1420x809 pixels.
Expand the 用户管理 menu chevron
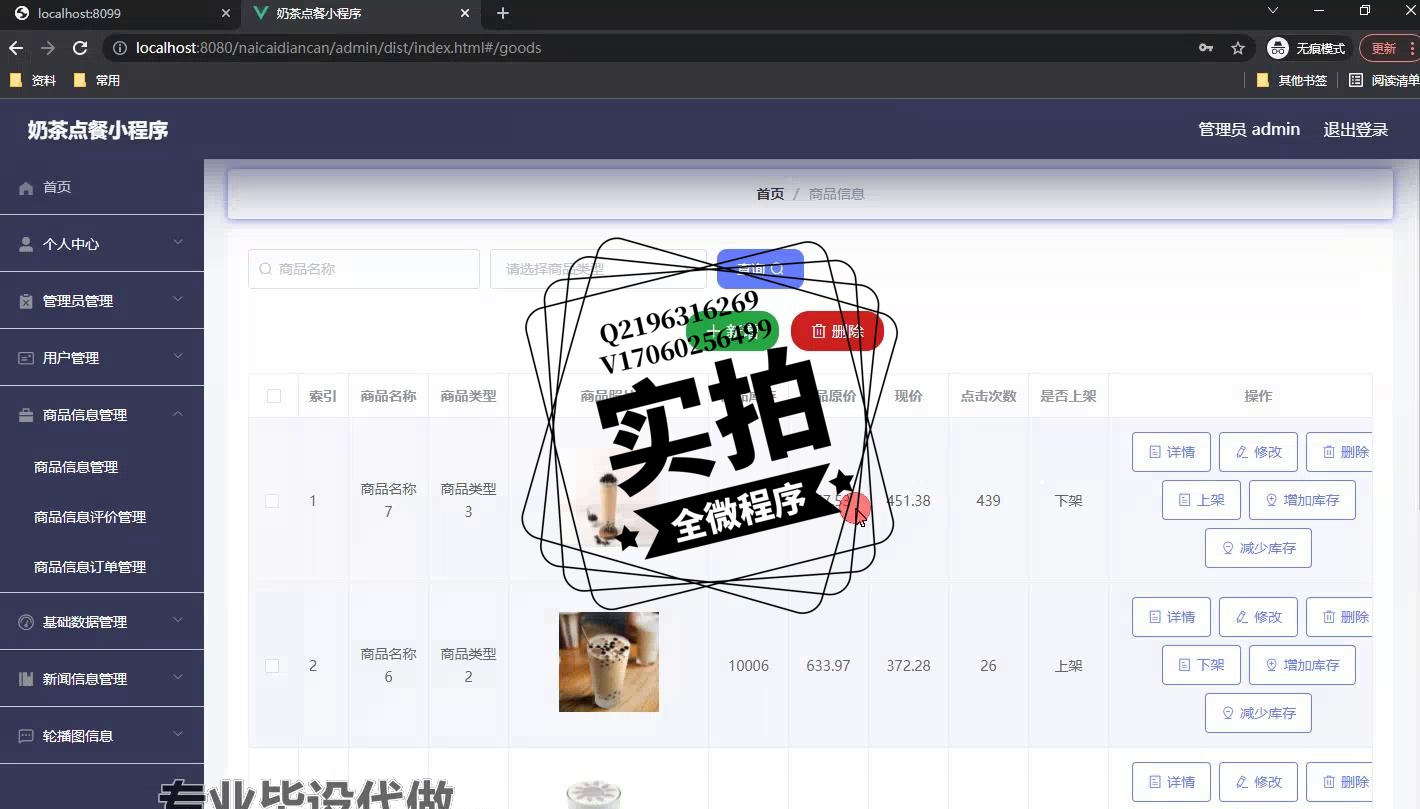178,357
